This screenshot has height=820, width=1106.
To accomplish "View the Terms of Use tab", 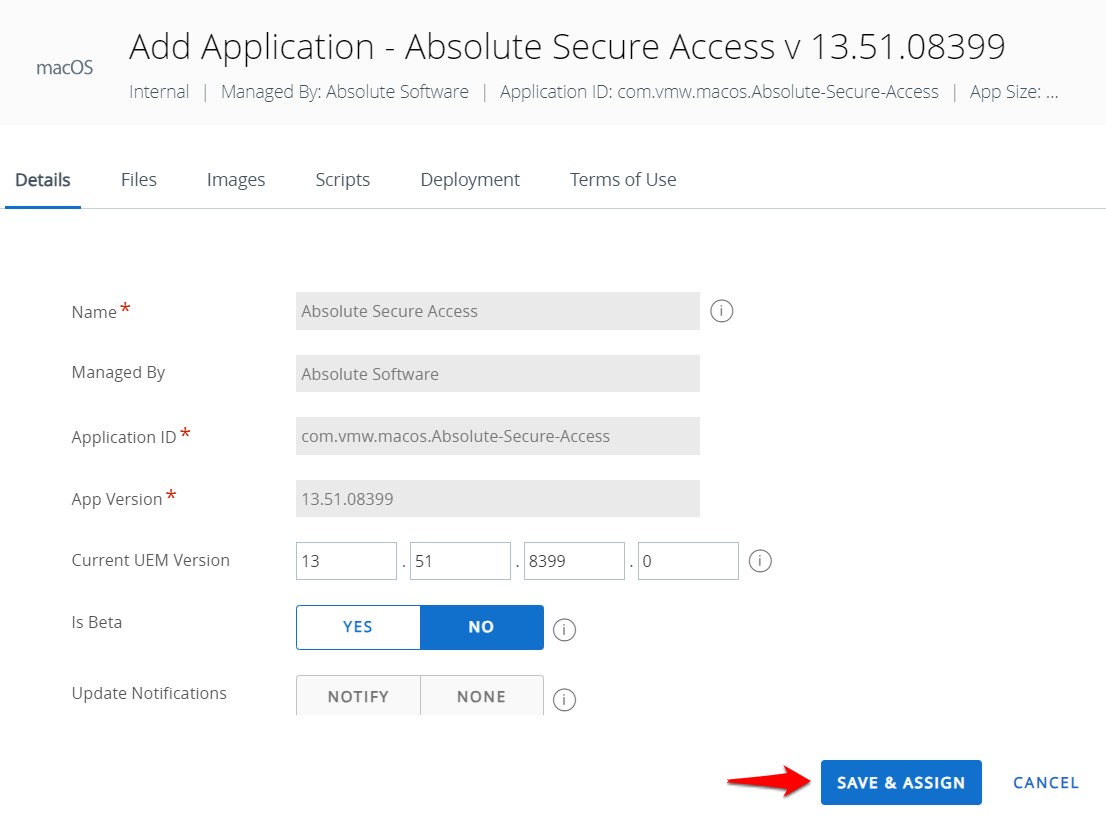I will pos(623,180).
